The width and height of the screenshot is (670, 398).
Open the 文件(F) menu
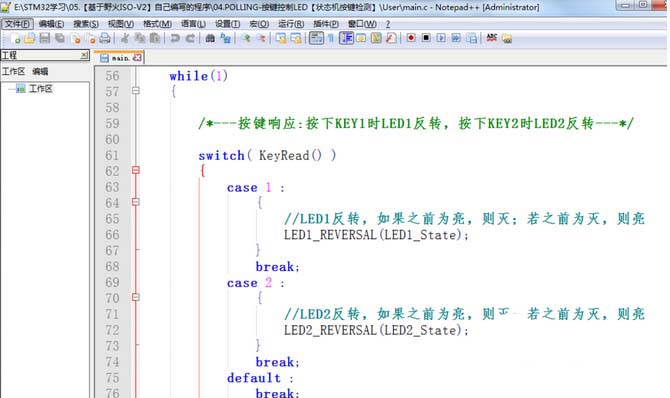17,24
